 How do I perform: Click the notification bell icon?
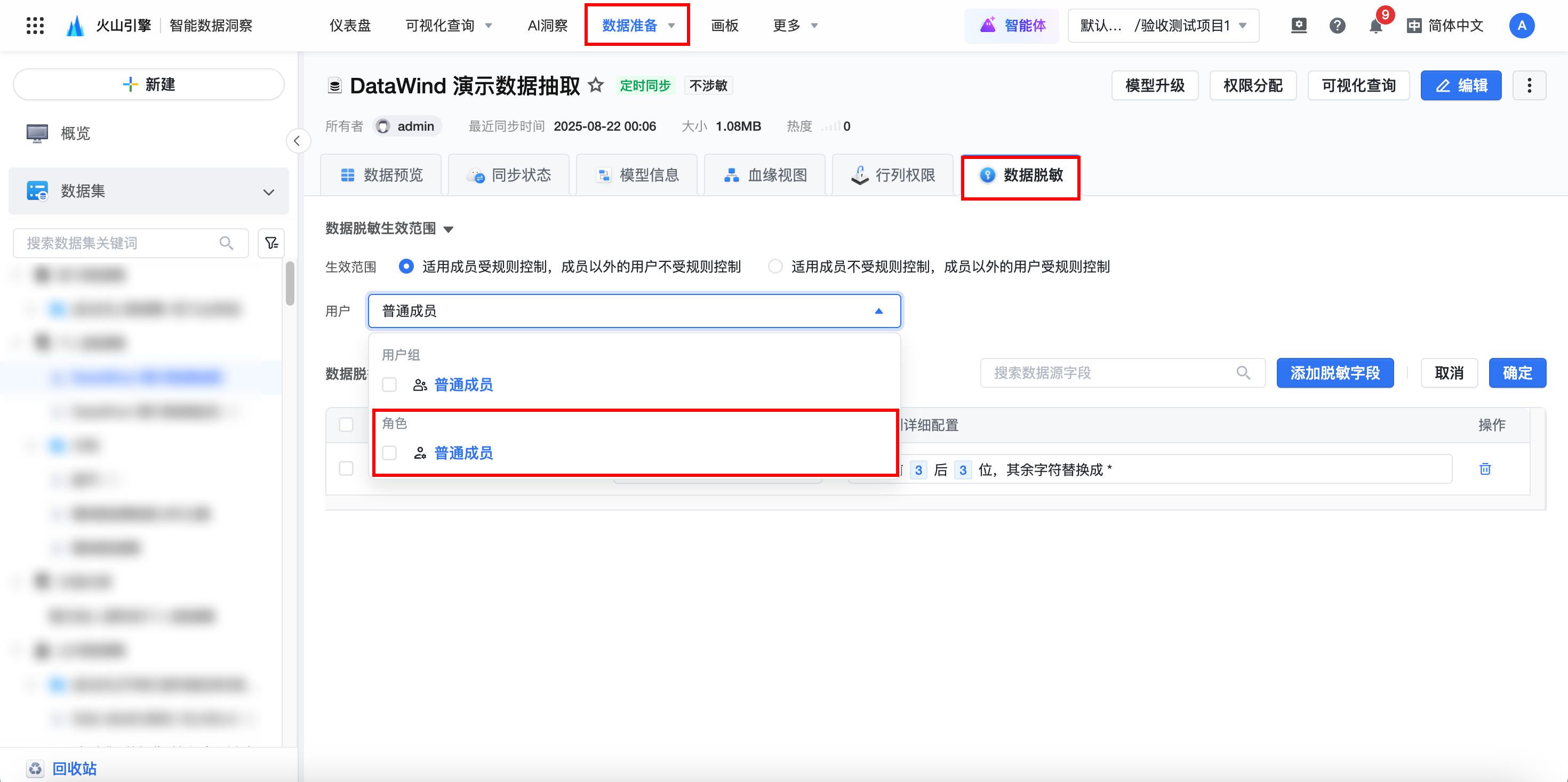click(1375, 26)
